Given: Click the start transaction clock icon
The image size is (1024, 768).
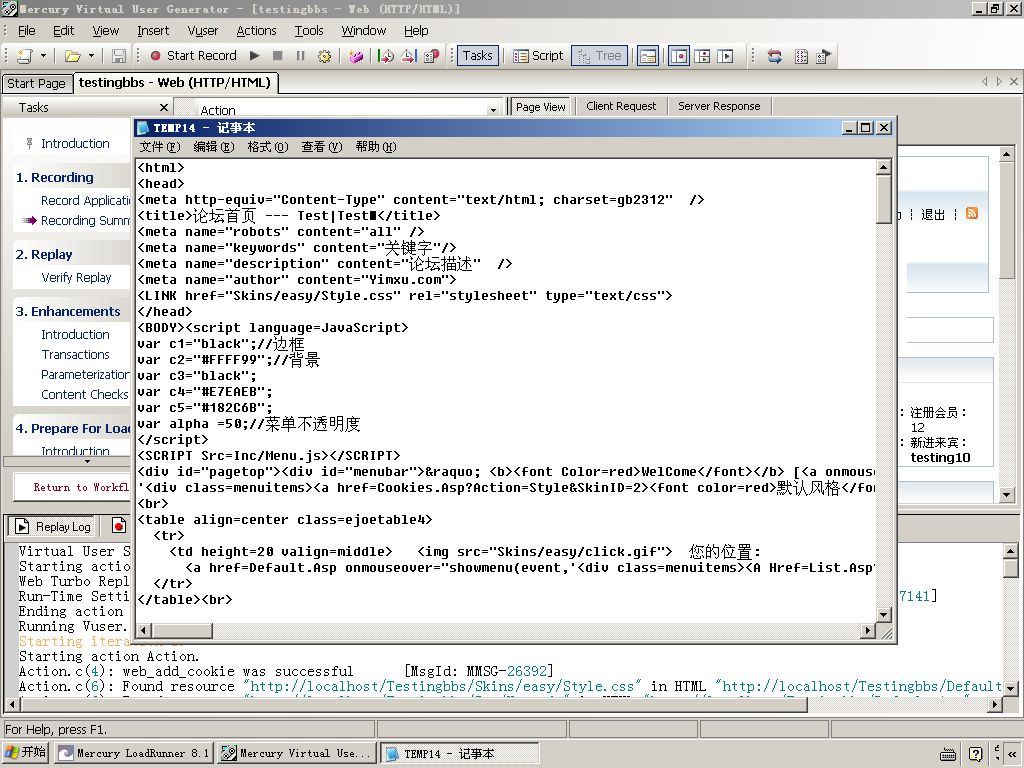Looking at the screenshot, I should click(386, 56).
